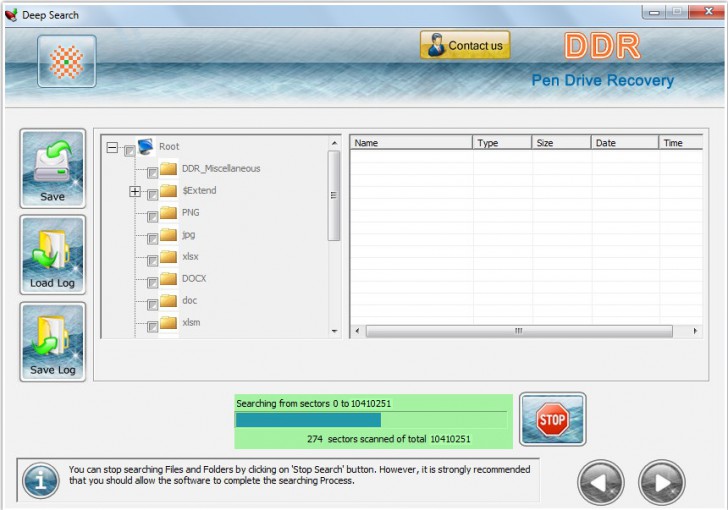Tick the Root checkbox

click(x=130, y=150)
